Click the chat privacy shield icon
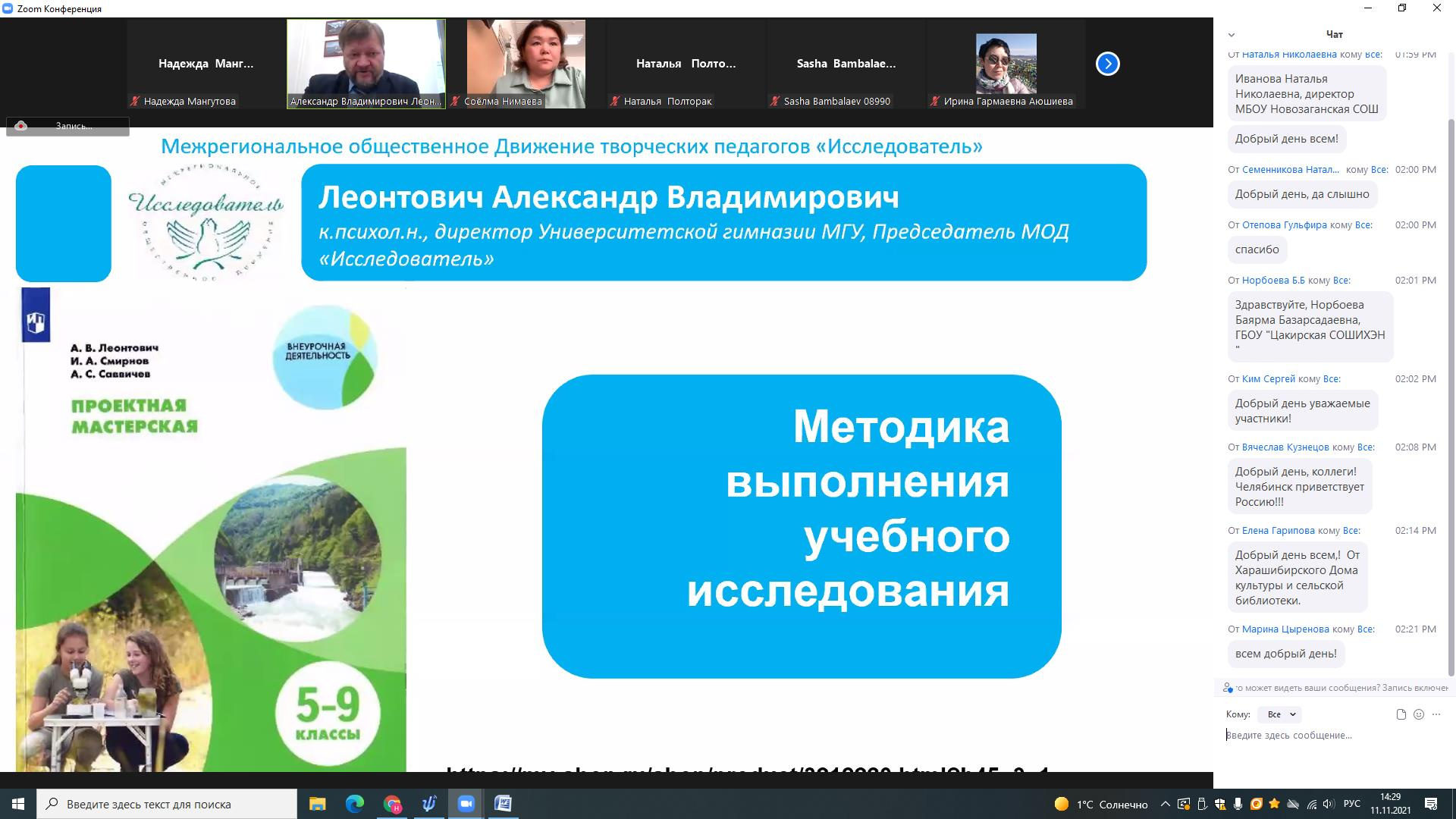 click(1228, 688)
